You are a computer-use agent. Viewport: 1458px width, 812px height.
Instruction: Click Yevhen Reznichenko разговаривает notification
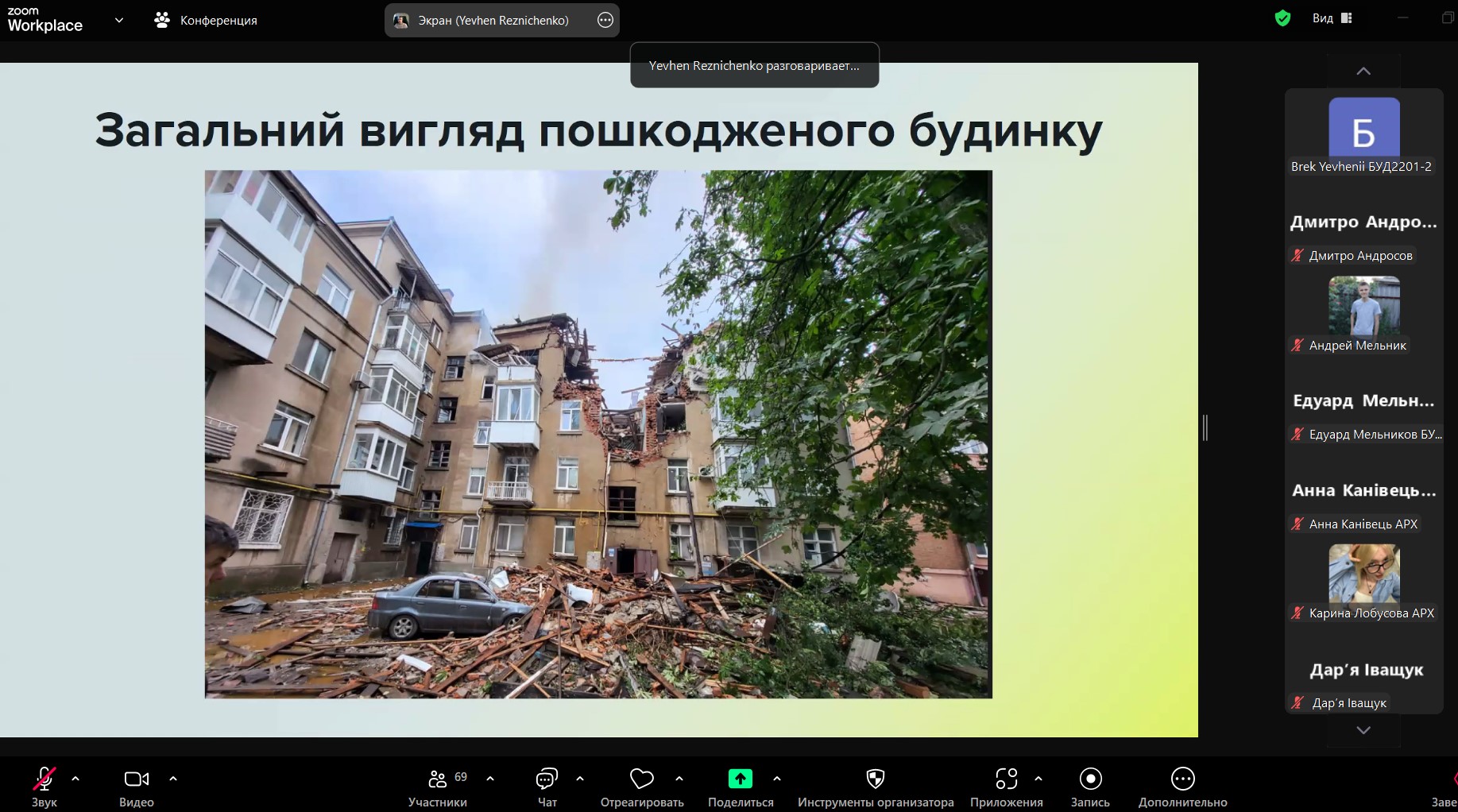coord(754,65)
